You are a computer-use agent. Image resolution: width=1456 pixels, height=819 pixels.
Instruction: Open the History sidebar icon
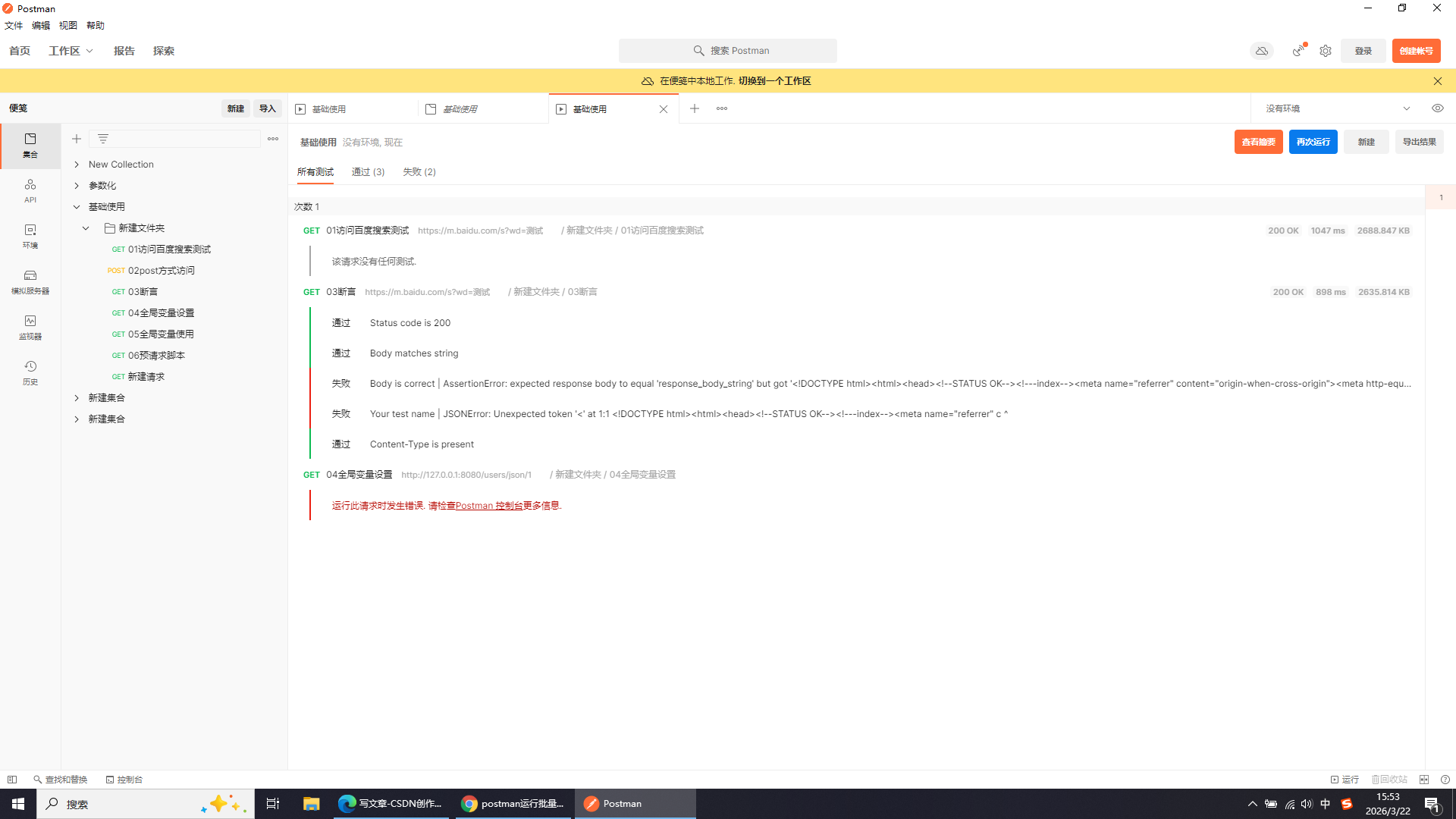tap(30, 372)
